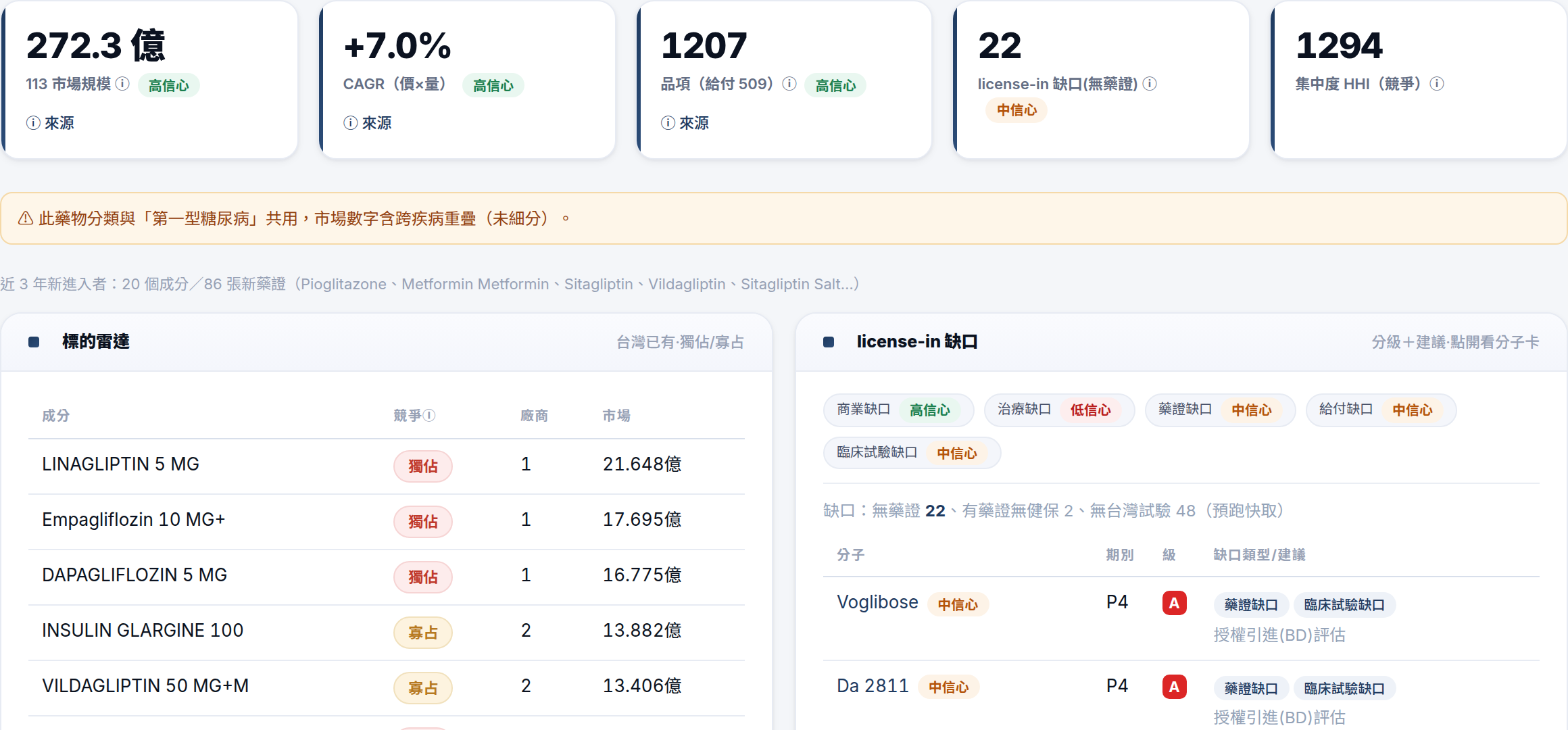This screenshot has height=730, width=1568.
Task: Click license-in 缺口 panel title
Action: (917, 342)
